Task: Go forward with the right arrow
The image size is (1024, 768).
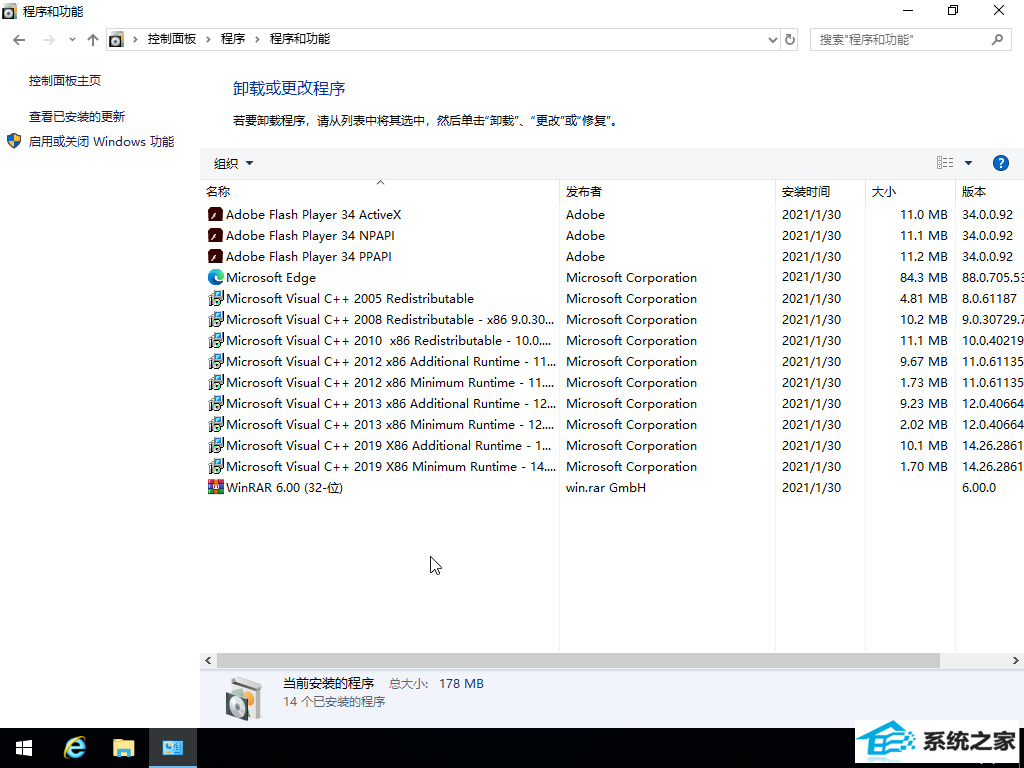Action: [48, 40]
